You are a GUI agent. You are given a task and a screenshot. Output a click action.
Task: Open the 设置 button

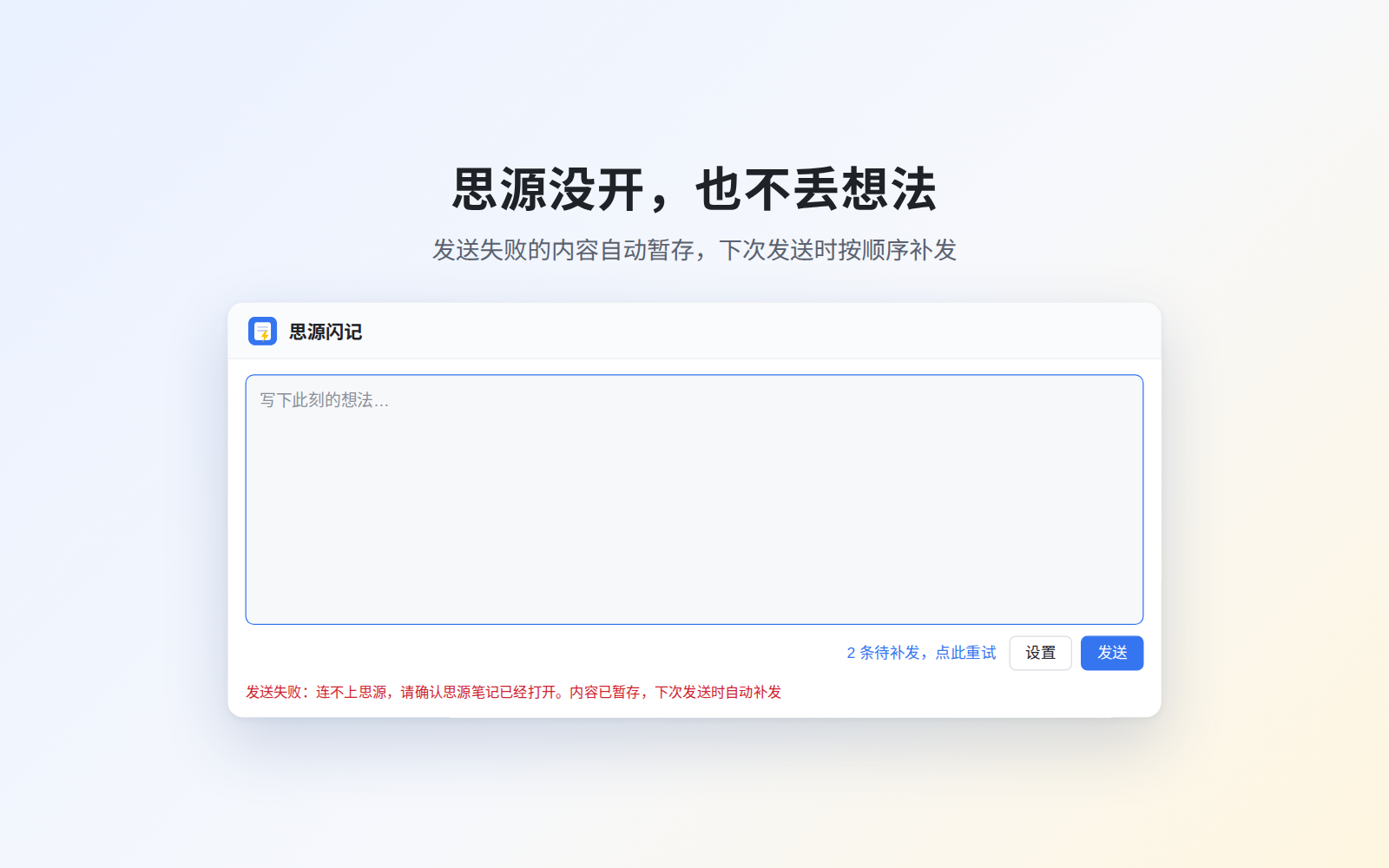pos(1040,653)
